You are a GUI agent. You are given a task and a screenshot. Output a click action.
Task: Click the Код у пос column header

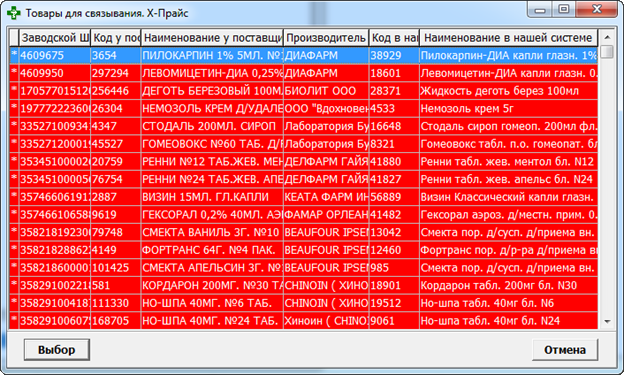(x=116, y=38)
